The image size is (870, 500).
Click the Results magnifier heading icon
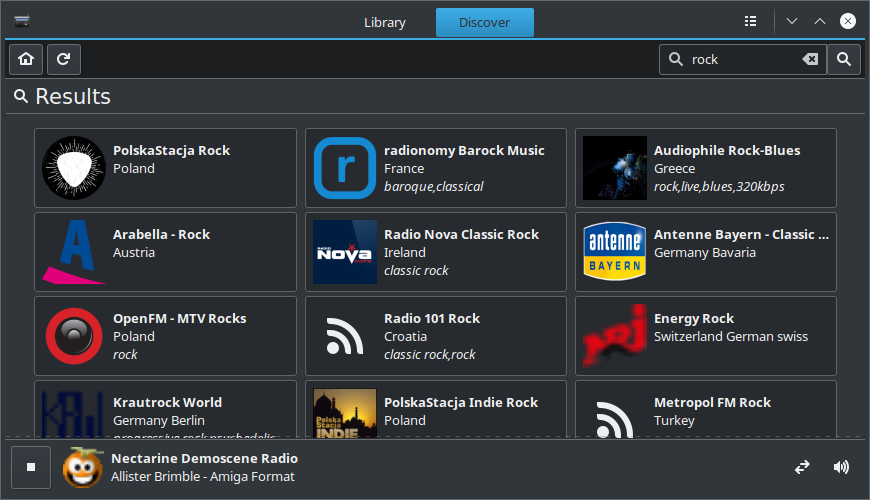click(x=21, y=96)
